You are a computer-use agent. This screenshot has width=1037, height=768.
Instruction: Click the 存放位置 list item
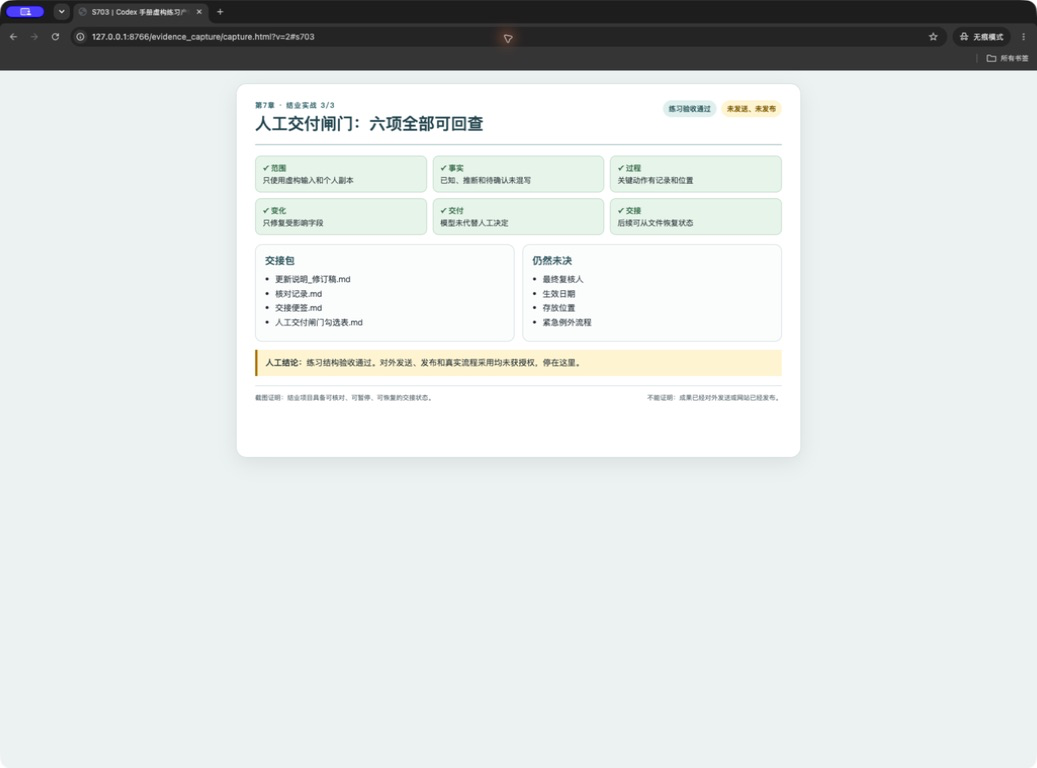point(559,308)
